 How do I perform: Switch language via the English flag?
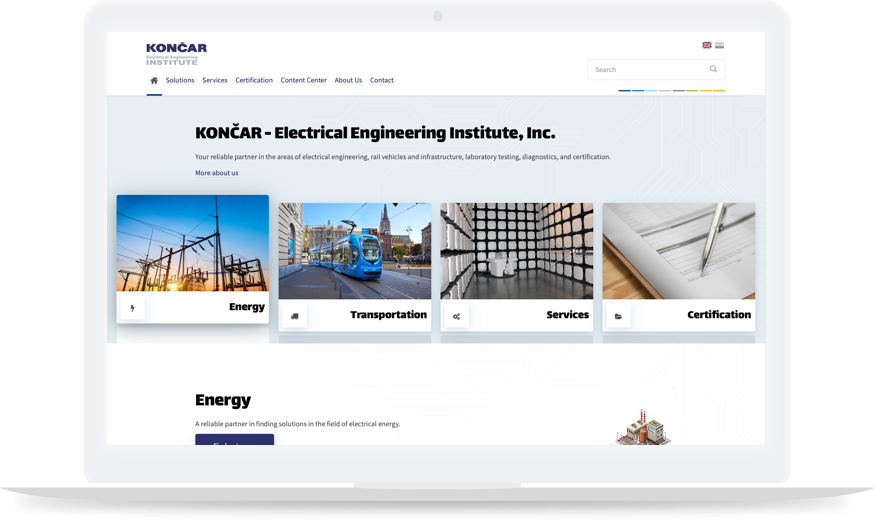click(707, 45)
